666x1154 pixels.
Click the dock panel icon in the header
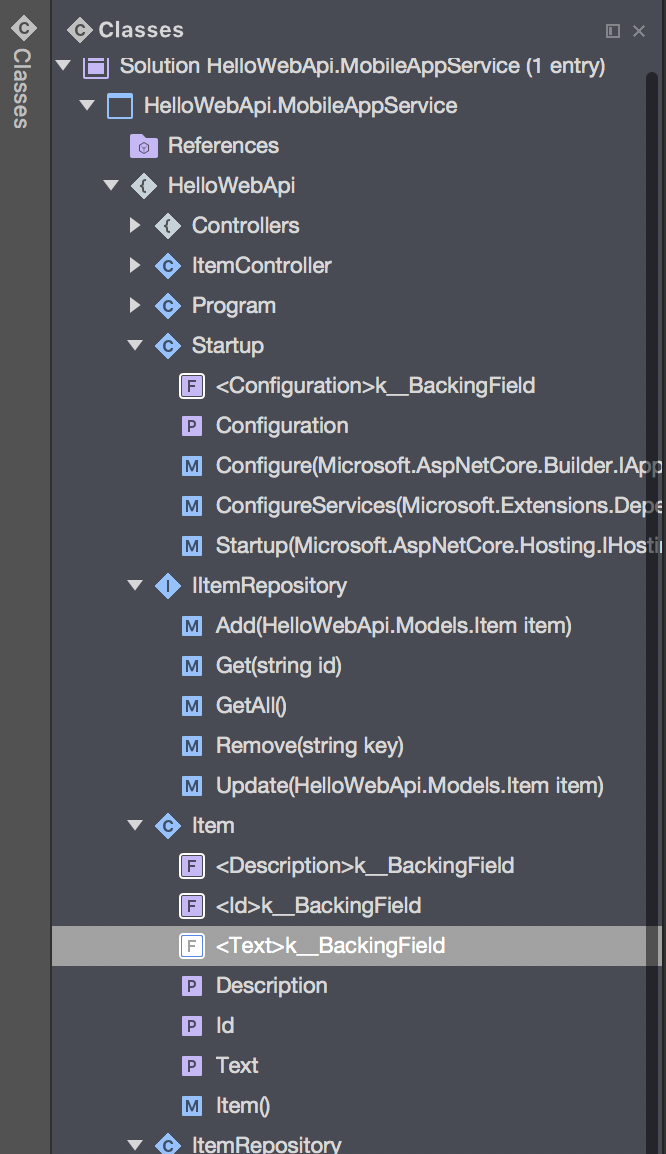click(x=613, y=31)
